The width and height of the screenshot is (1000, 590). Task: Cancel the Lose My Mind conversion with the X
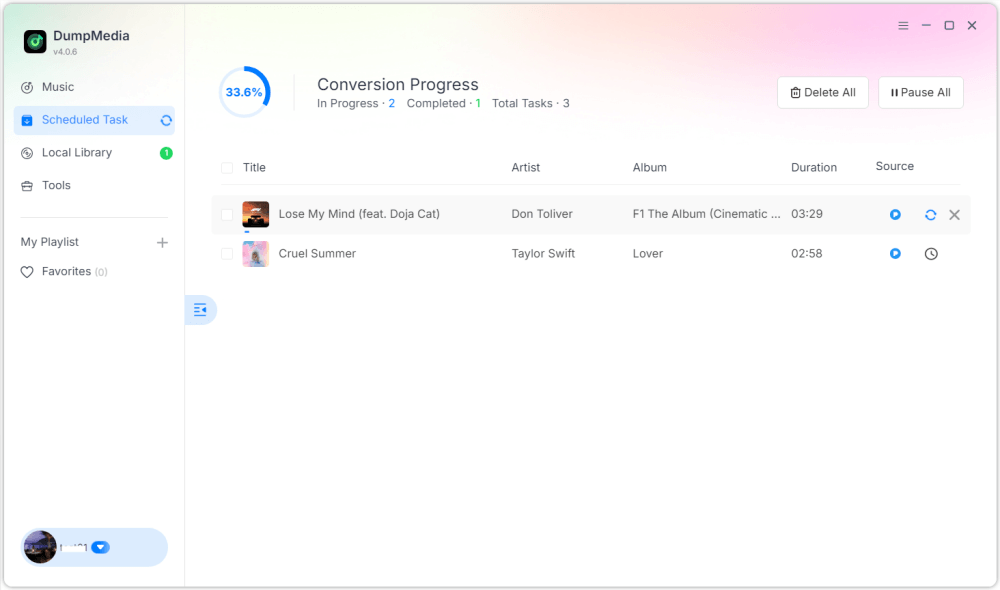(954, 214)
